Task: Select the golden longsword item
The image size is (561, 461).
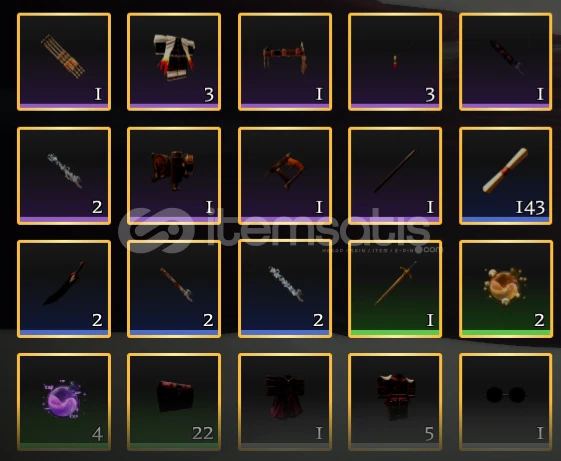Action: tap(395, 289)
